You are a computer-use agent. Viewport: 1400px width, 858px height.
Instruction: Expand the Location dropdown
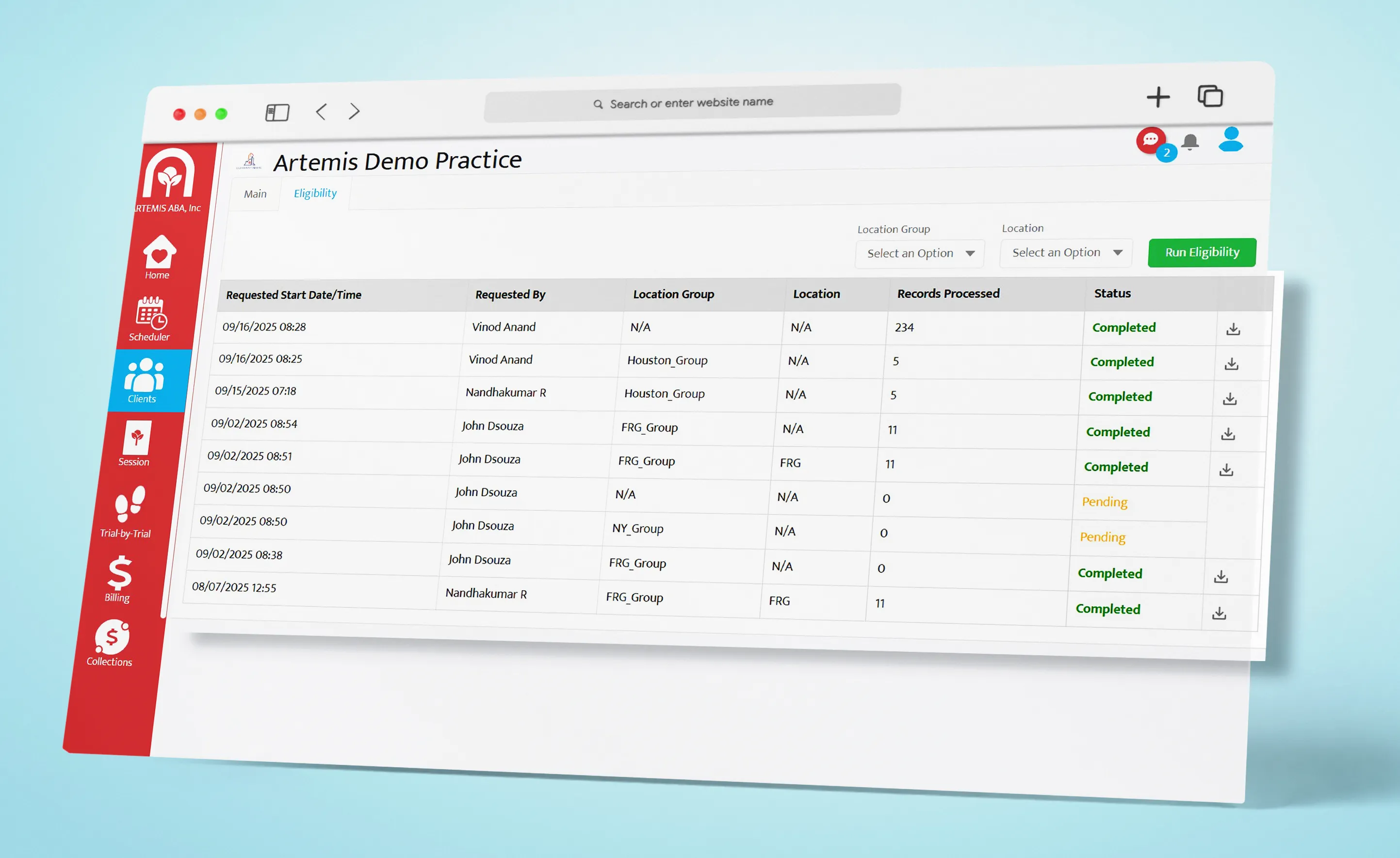click(x=1066, y=252)
